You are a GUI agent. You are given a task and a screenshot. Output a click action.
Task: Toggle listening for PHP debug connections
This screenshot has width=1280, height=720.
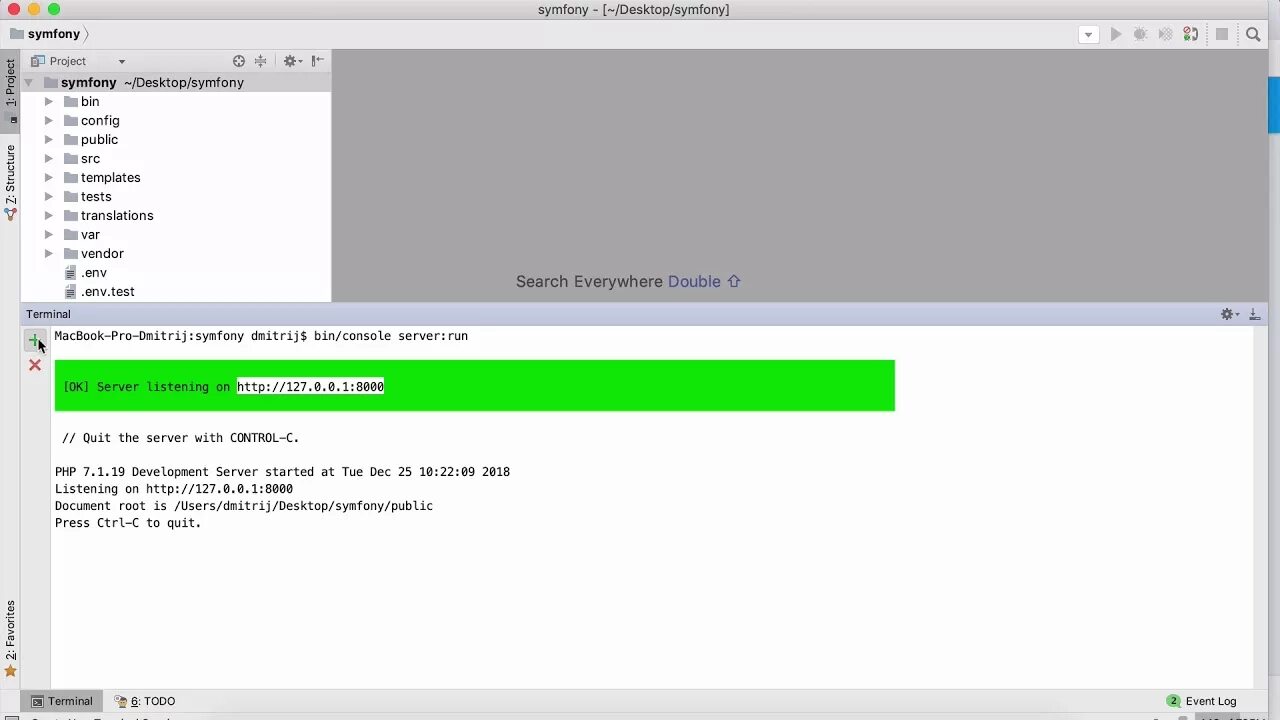click(x=1190, y=34)
